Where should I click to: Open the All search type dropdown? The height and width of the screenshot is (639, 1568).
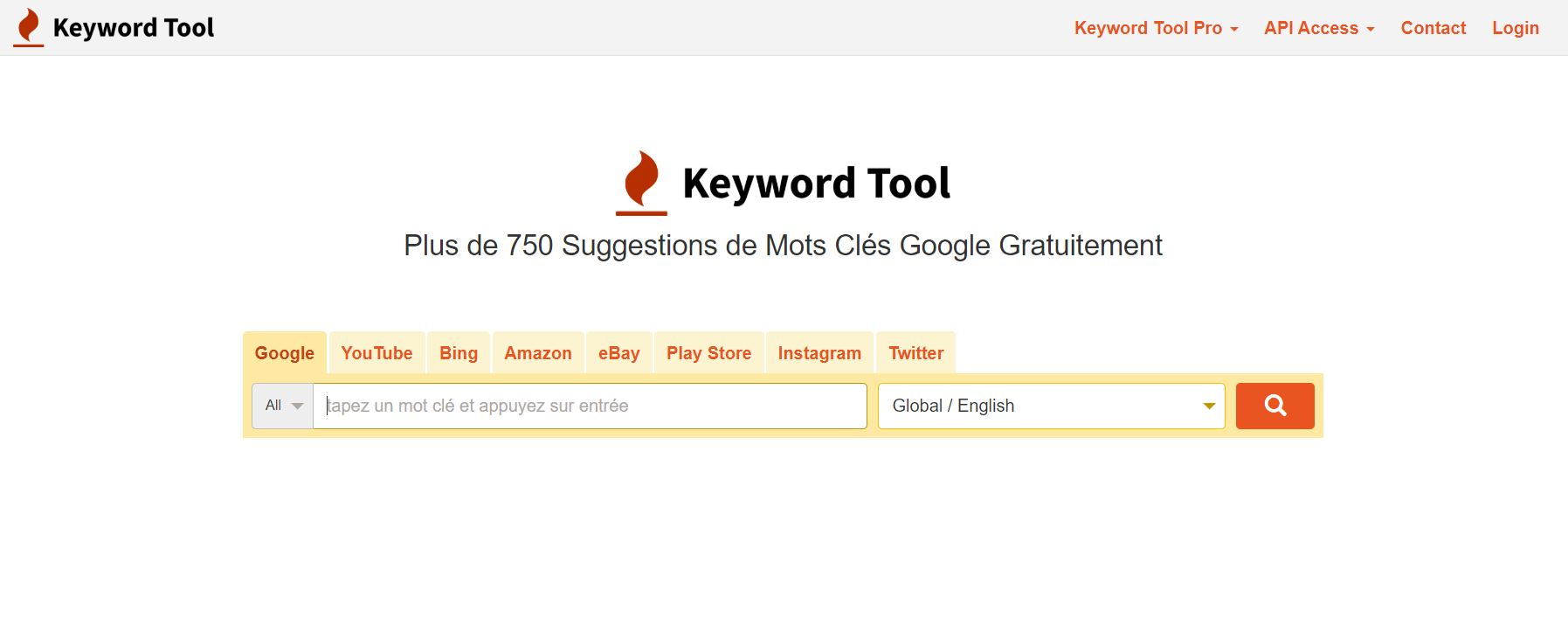[283, 406]
